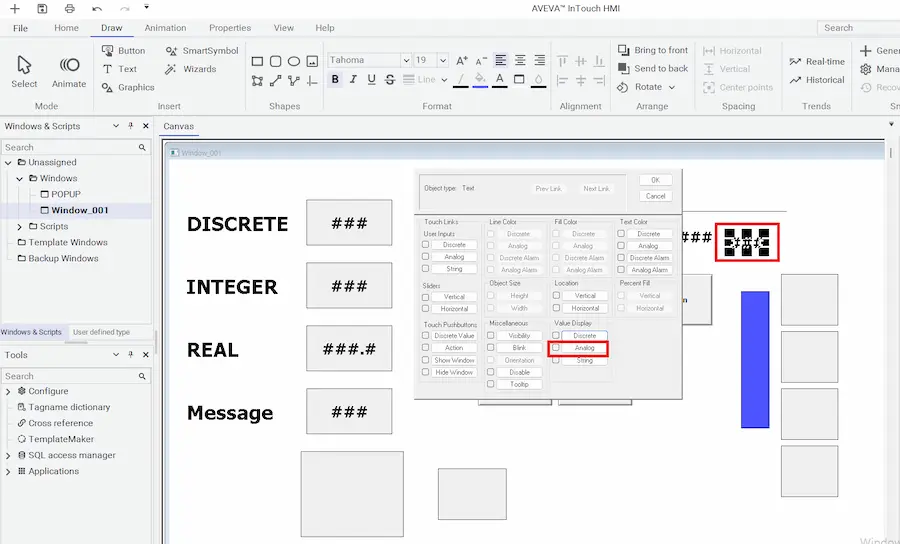Click the Print icon in title bar
This screenshot has width=900, height=544.
click(x=69, y=9)
